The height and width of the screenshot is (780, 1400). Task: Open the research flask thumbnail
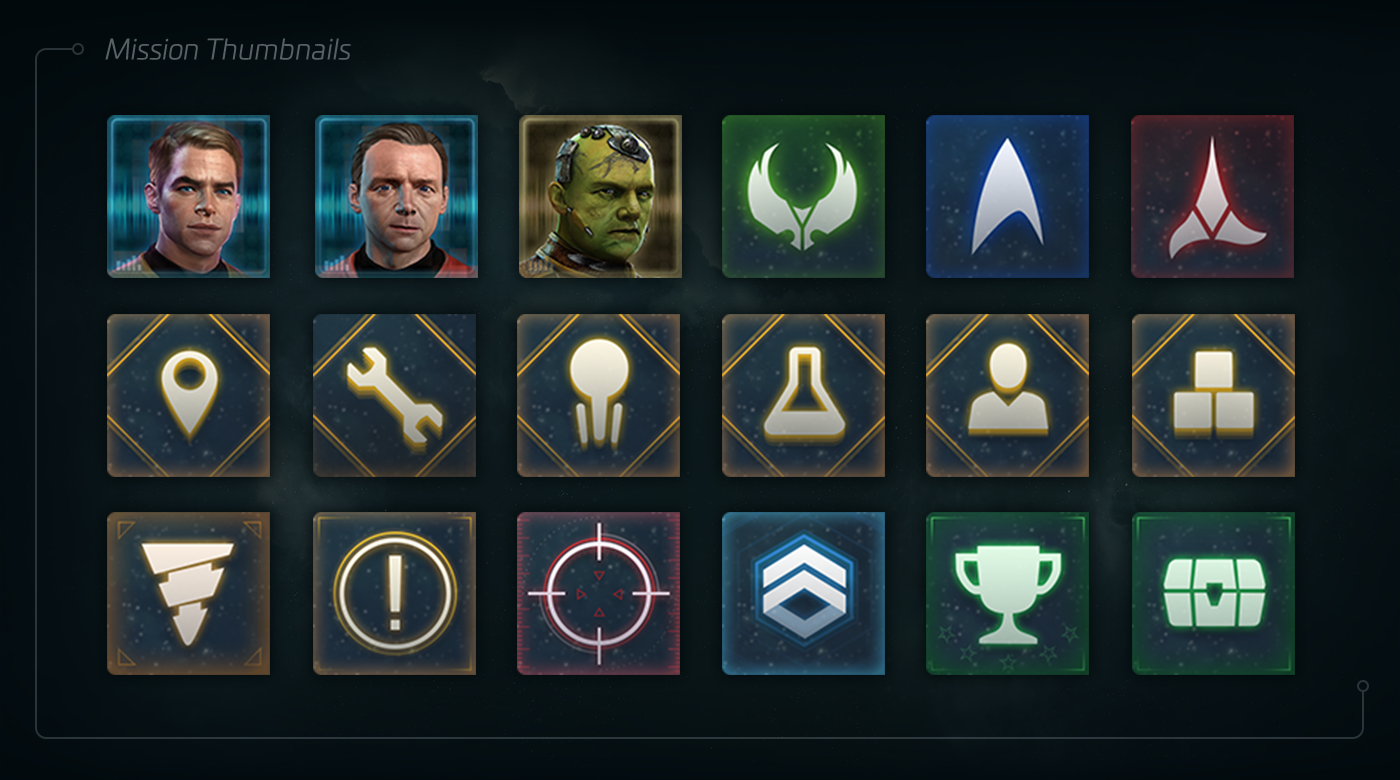(804, 396)
